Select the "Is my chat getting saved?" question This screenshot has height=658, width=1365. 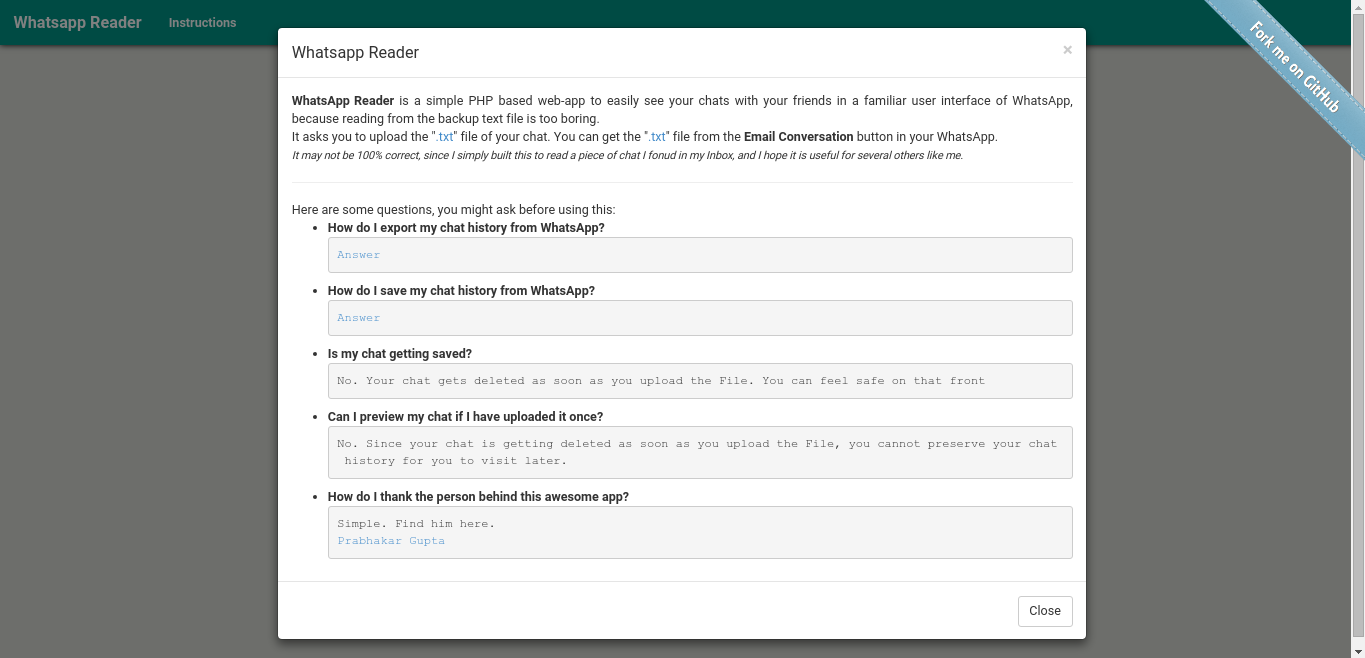[x=399, y=354]
